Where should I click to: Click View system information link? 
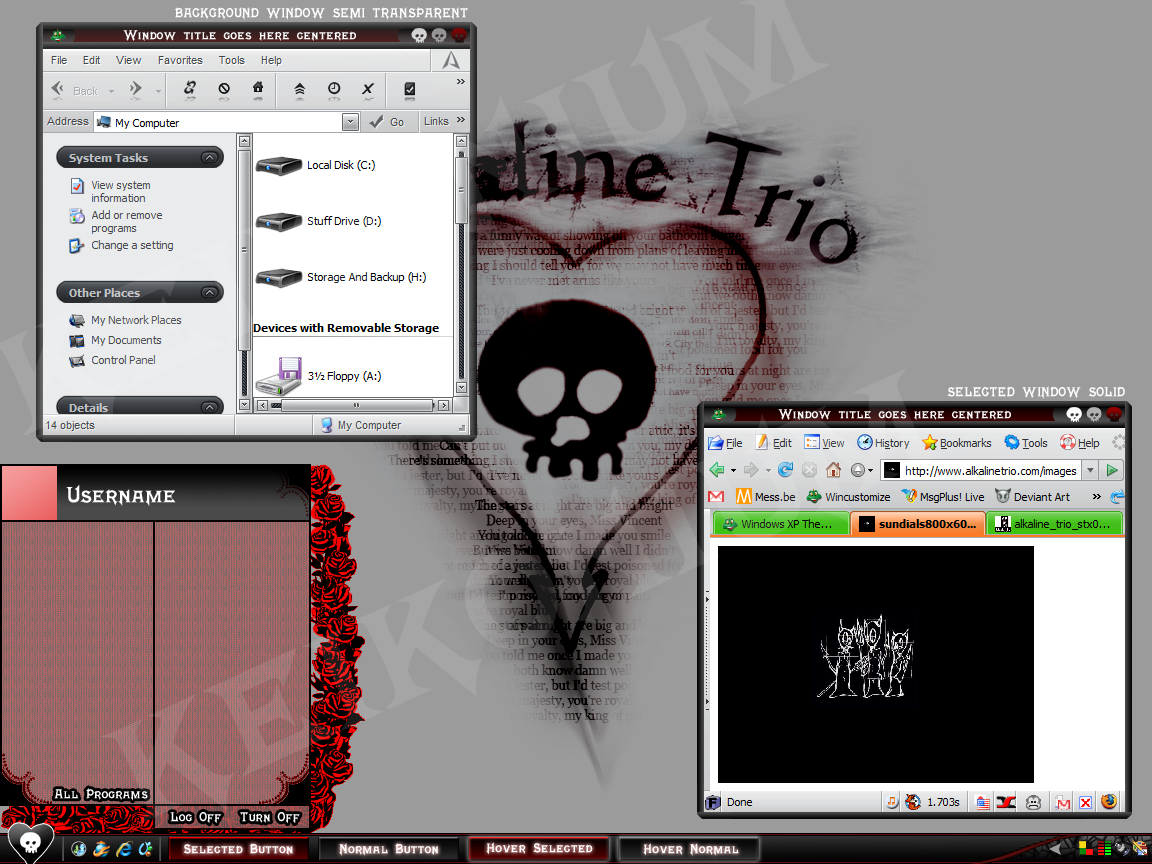pos(120,192)
